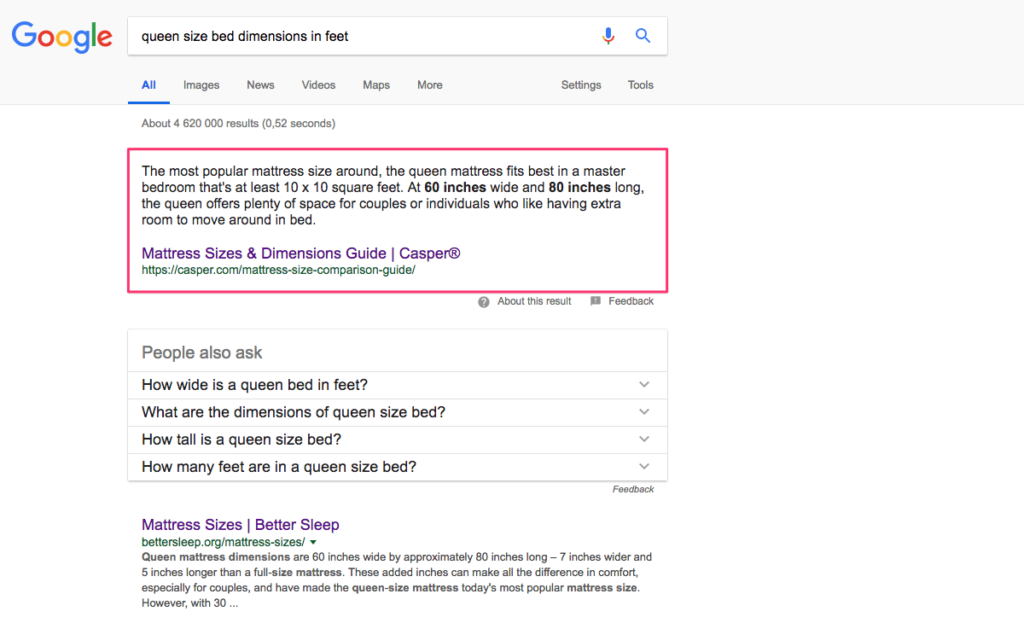Image resolution: width=1024 pixels, height=623 pixels.
Task: Switch to the Images tab
Action: coord(201,85)
